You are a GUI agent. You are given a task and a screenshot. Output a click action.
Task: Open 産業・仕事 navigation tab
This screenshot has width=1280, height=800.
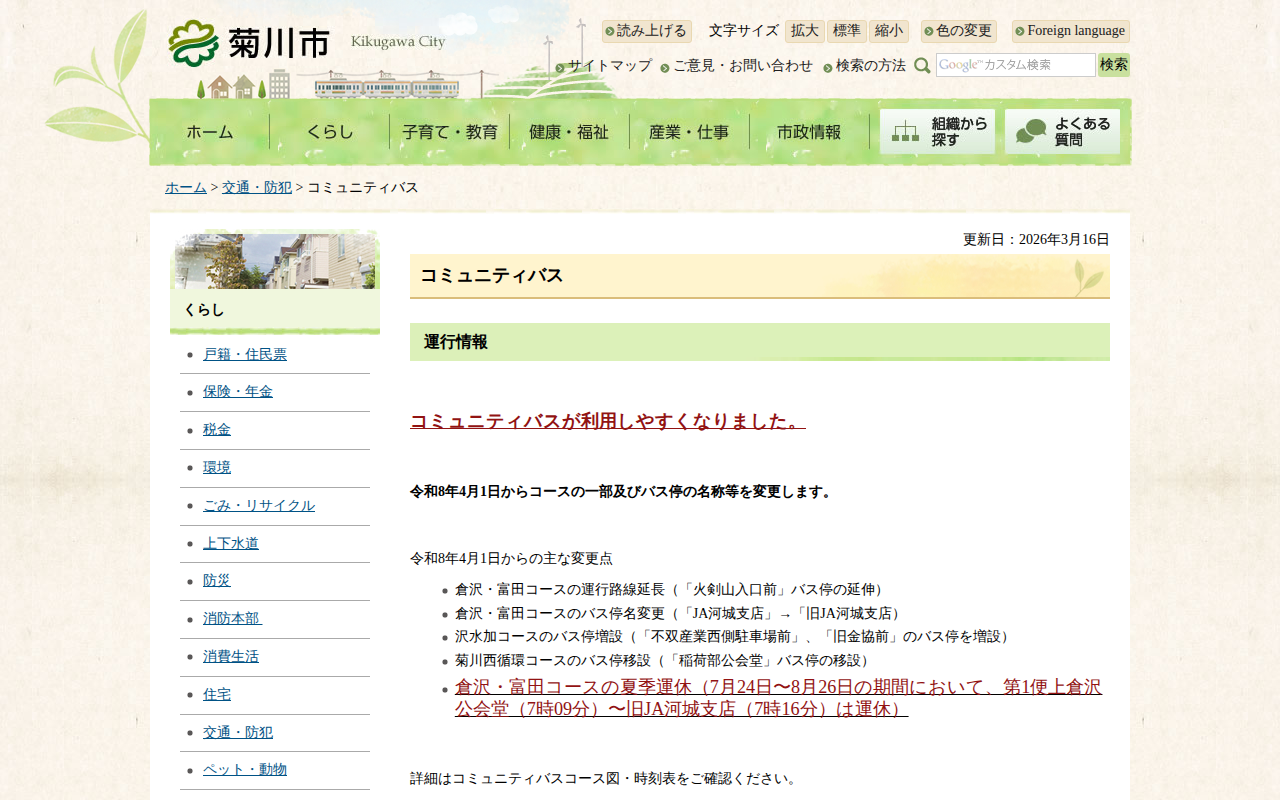point(690,132)
